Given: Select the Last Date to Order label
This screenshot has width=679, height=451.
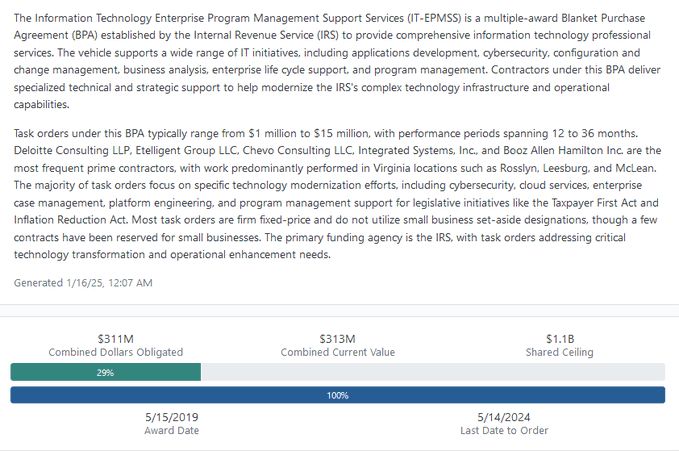Looking at the screenshot, I should point(503,430).
